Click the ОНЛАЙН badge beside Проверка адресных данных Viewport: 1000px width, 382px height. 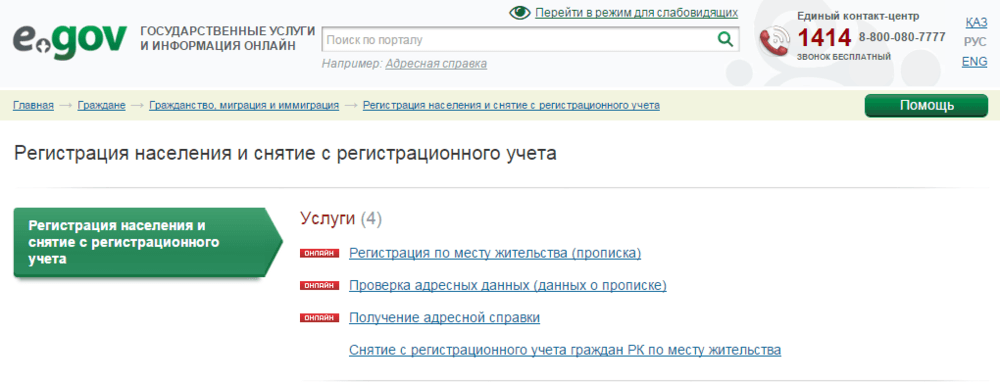pyautogui.click(x=319, y=286)
